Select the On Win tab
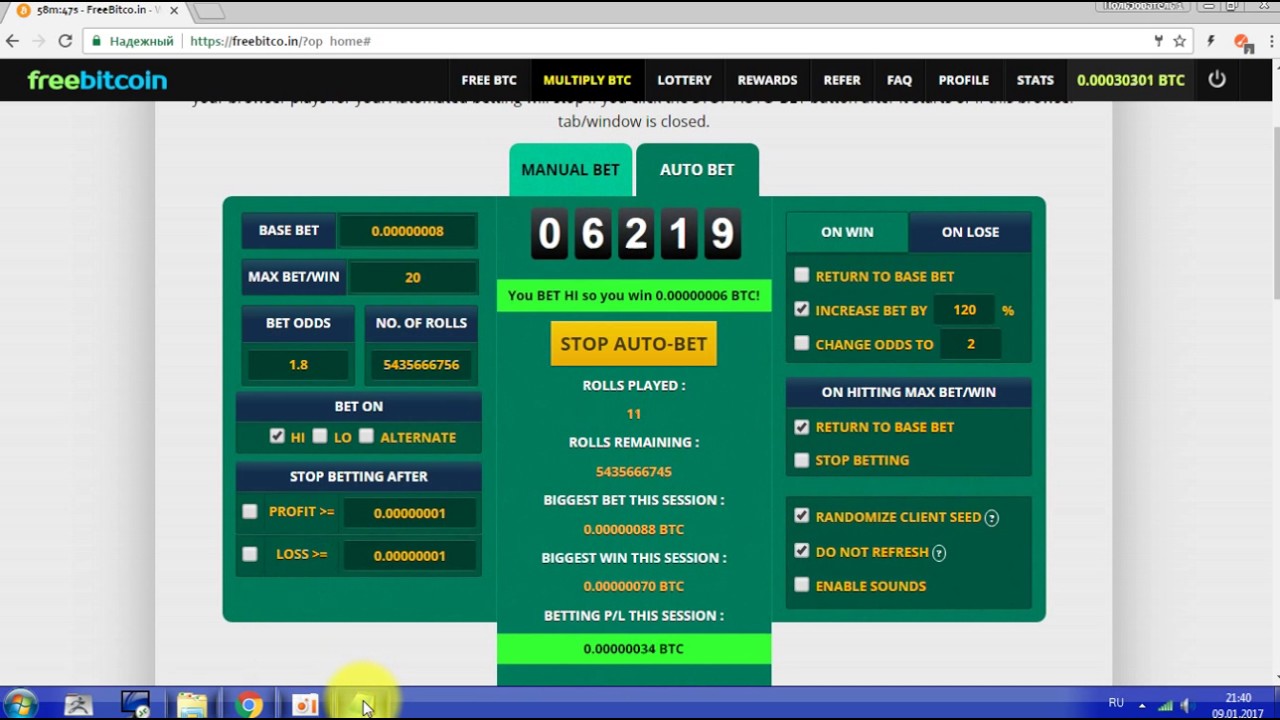The width and height of the screenshot is (1280, 720). tap(847, 232)
